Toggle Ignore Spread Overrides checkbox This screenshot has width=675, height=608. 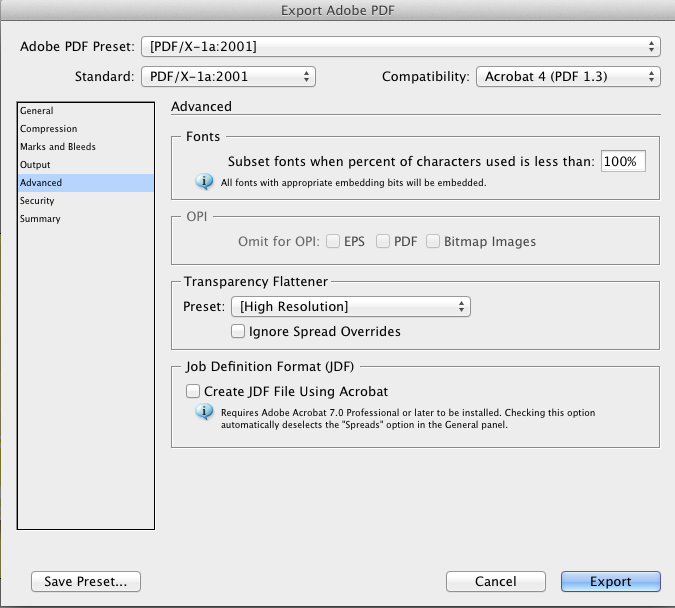point(238,331)
